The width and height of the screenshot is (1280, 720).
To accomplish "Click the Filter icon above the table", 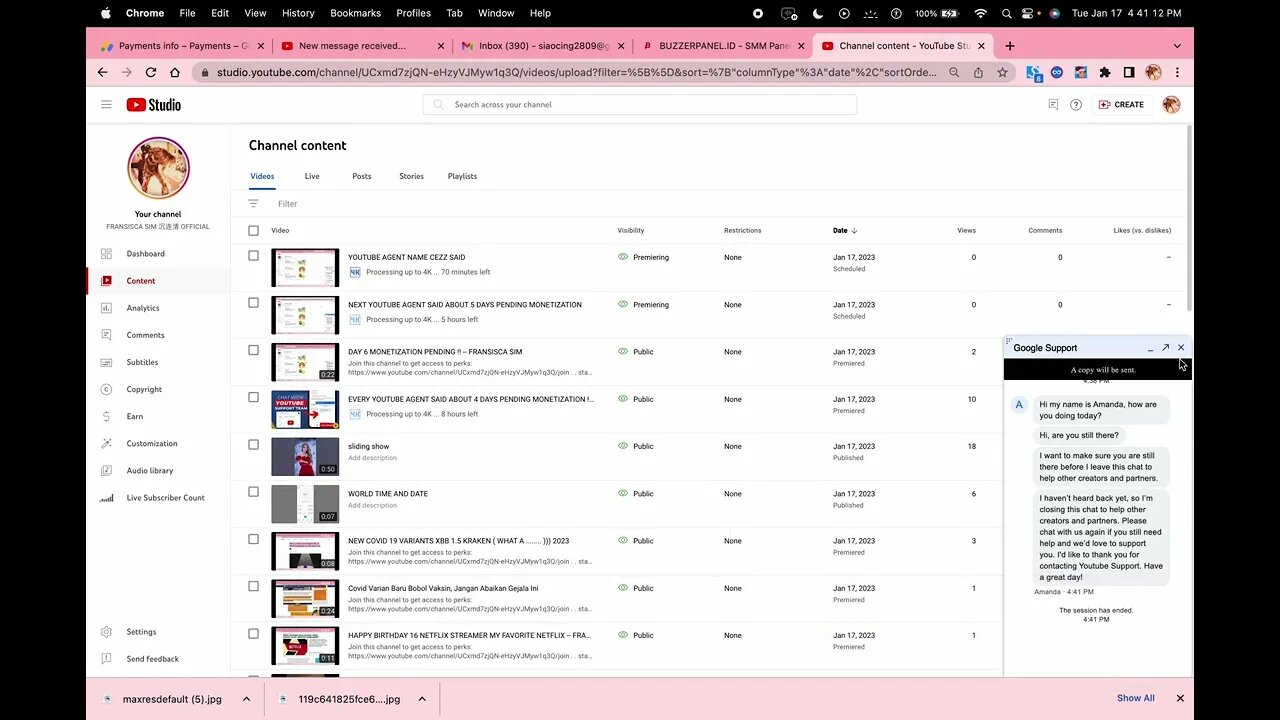I will (x=253, y=203).
